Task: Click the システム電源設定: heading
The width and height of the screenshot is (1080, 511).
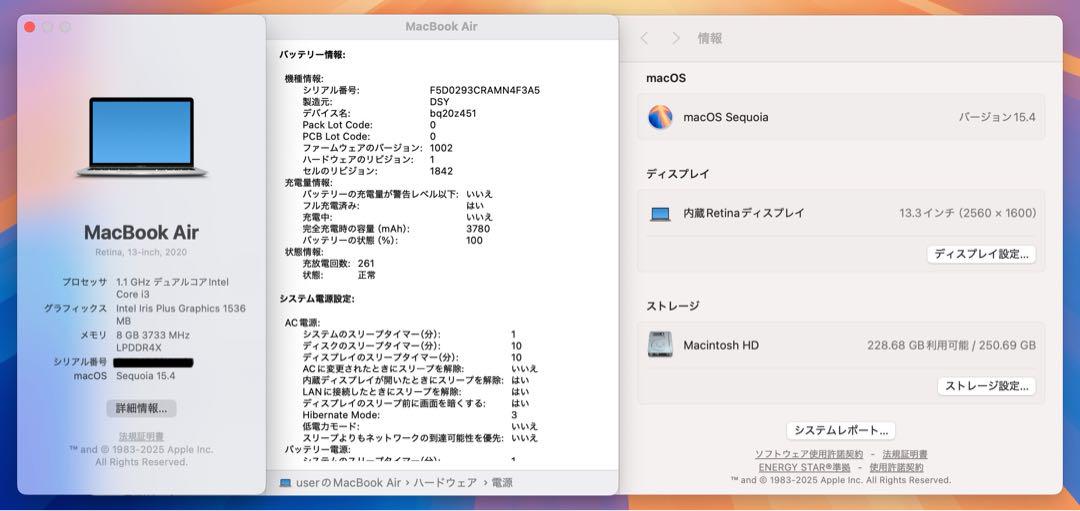Action: coord(317,299)
